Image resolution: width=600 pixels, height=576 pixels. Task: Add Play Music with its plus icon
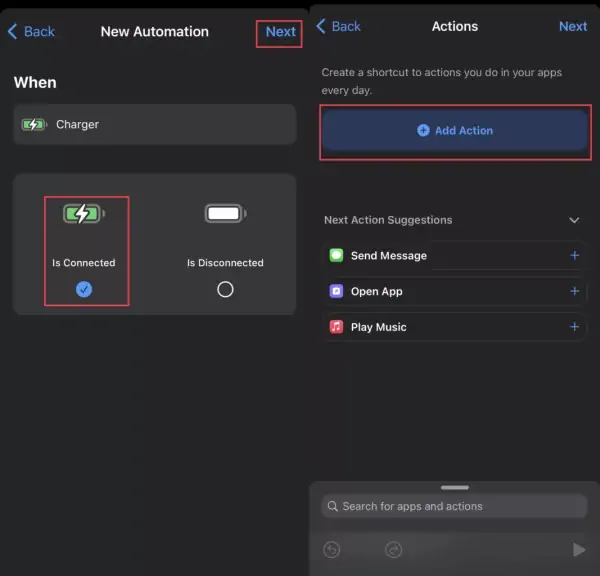574,327
